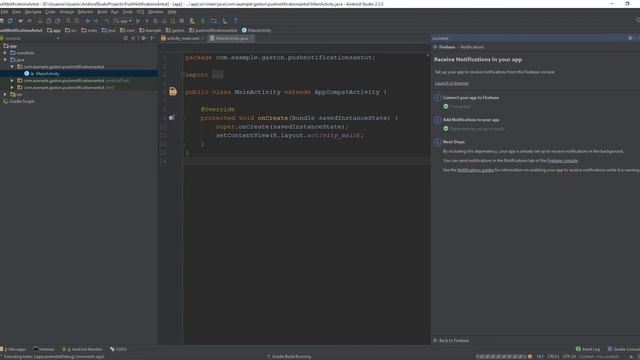The width and height of the screenshot is (640, 360).
Task: Click the override gutter icon beside onCreate
Action: coord(171,118)
